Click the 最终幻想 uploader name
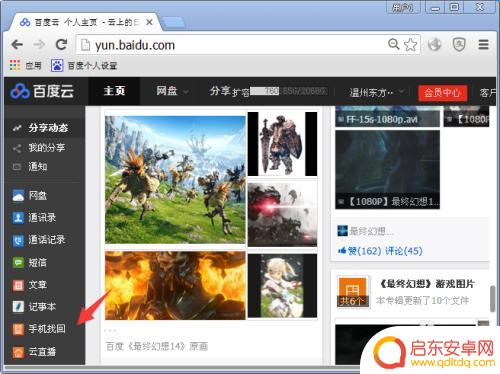The width and height of the screenshot is (500, 374). point(371,231)
